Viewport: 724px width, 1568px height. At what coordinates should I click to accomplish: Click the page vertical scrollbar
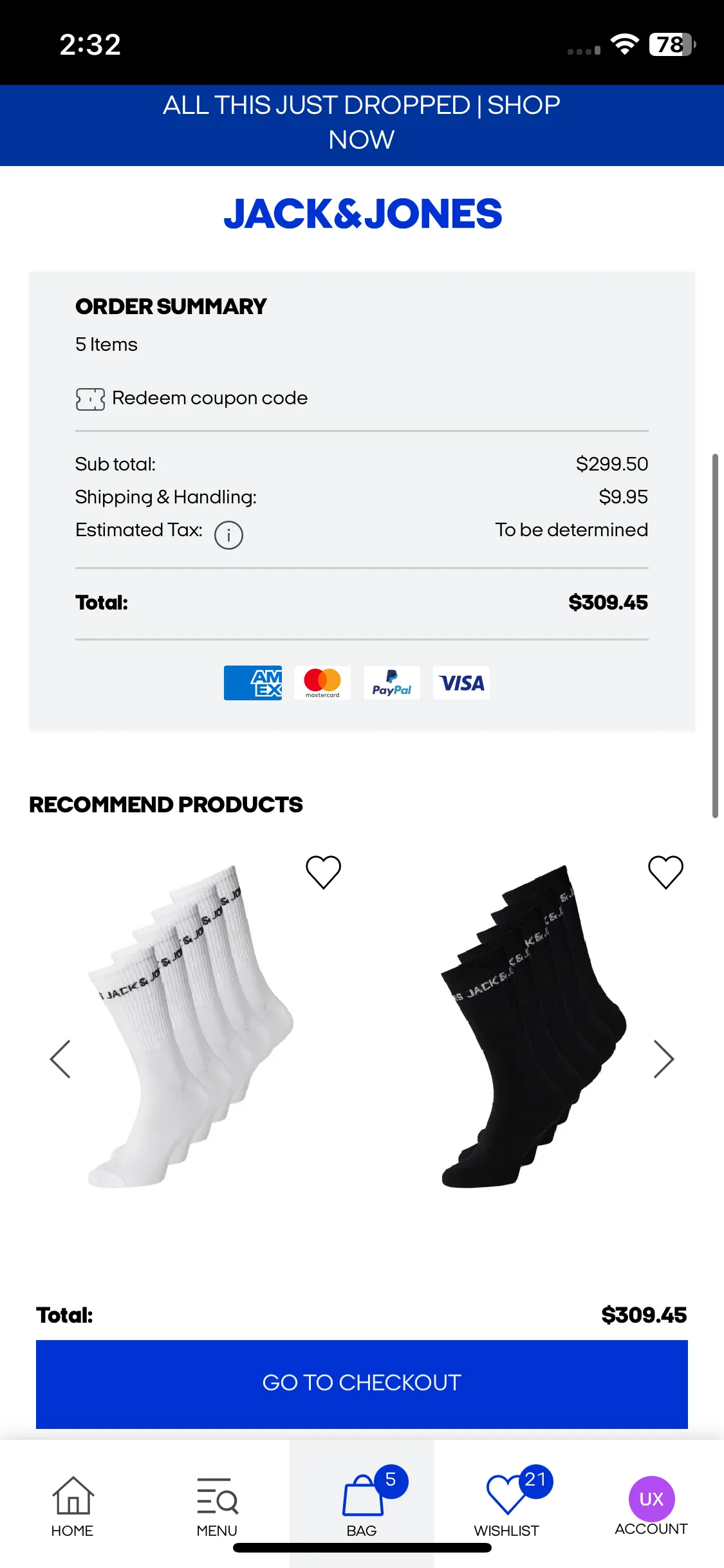point(714,636)
